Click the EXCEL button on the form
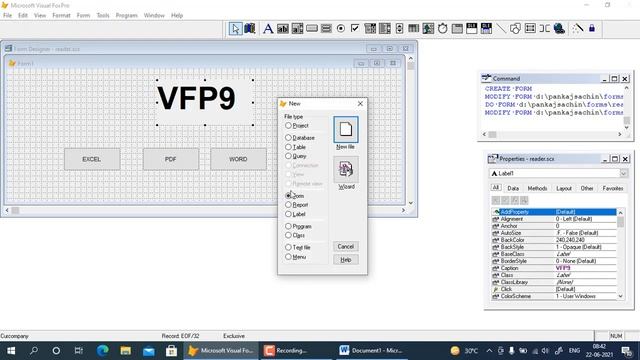The height and width of the screenshot is (360, 640). click(x=92, y=159)
